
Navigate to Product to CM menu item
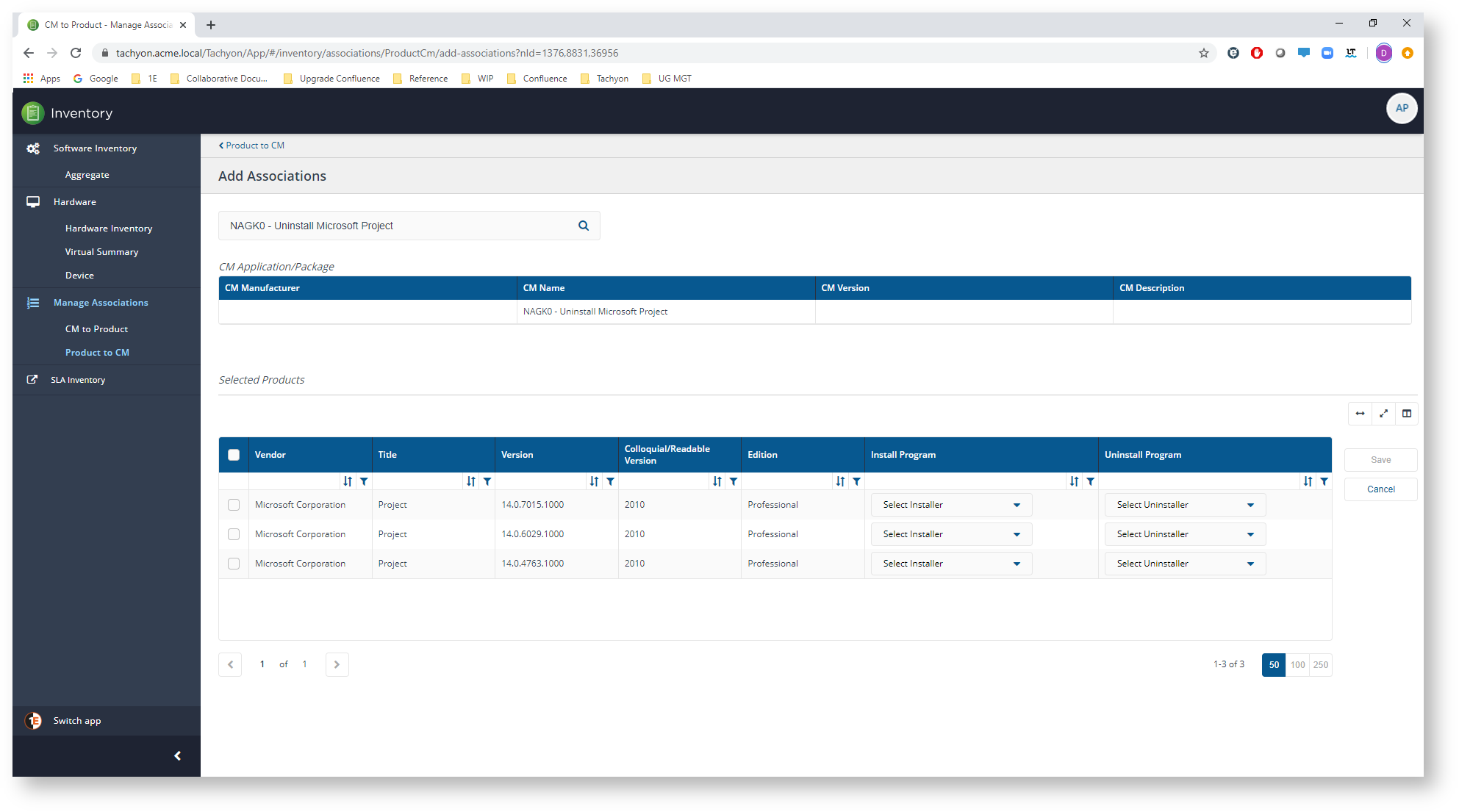click(97, 353)
